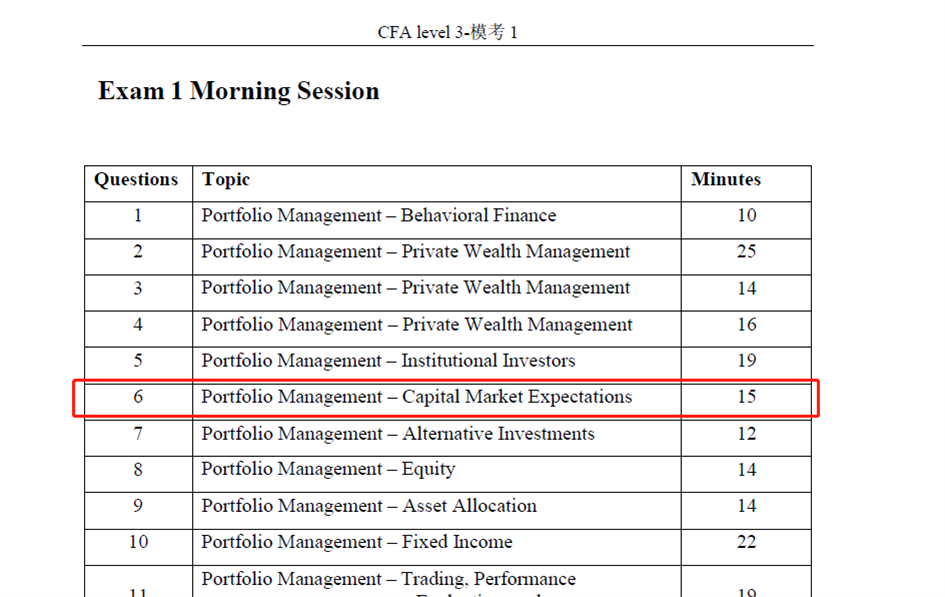The width and height of the screenshot is (945, 597).
Task: Click the 22 minutes value for Fixed Income
Action: point(746,542)
